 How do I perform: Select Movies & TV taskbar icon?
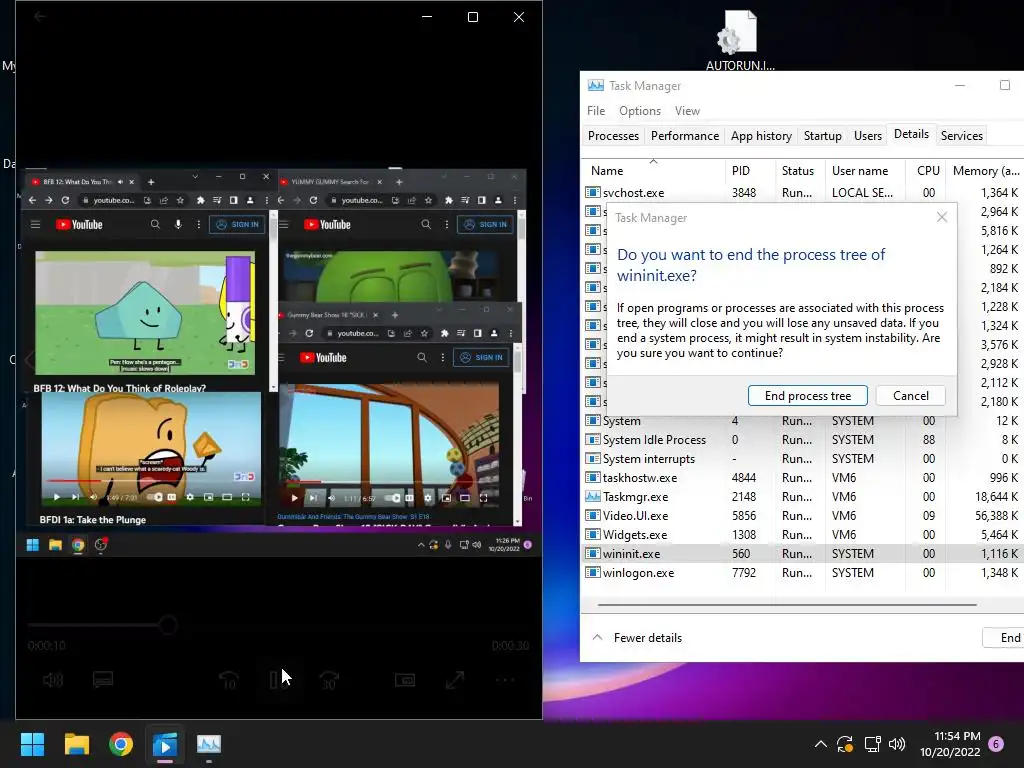point(165,744)
